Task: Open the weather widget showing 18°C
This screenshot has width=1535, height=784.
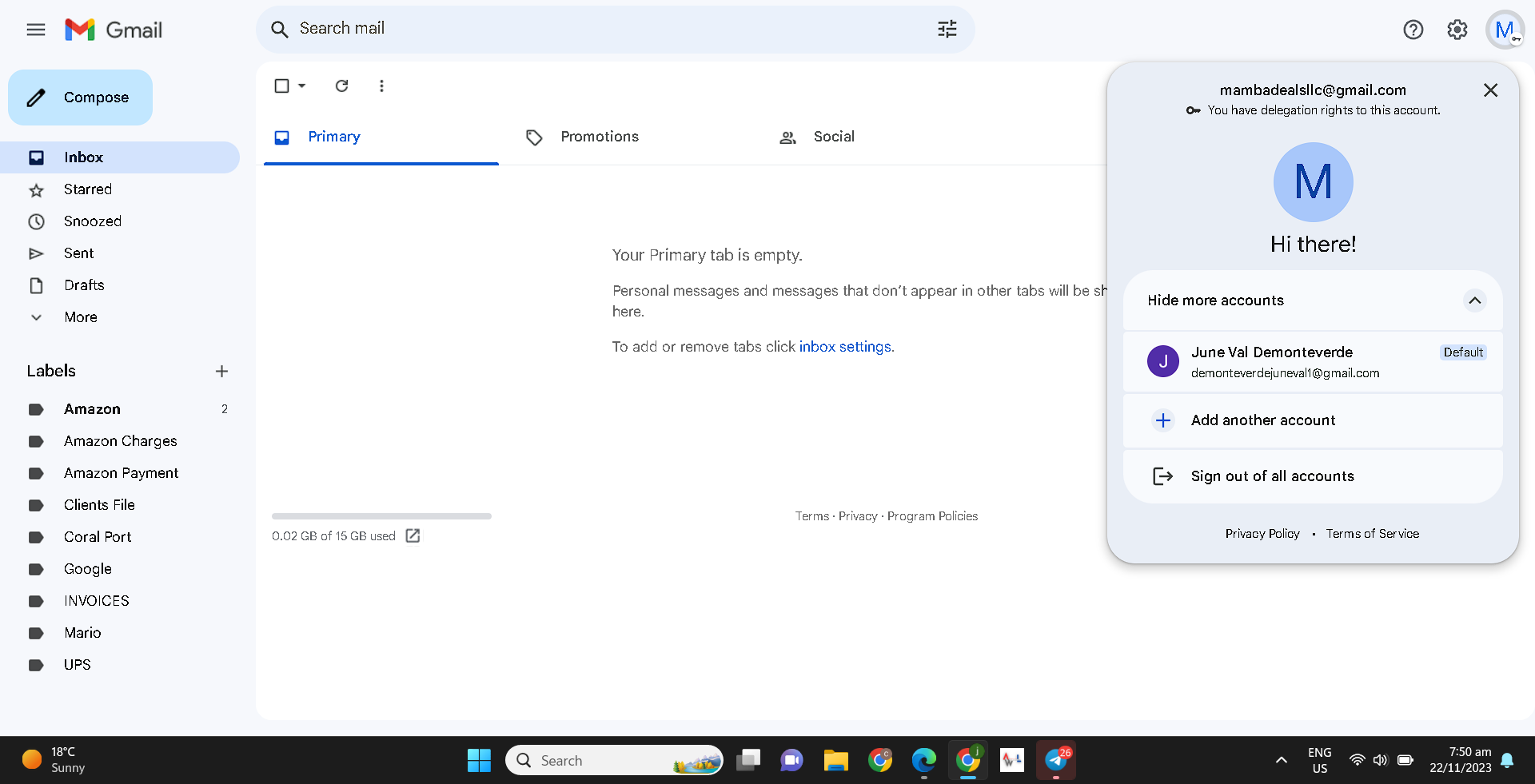Action: tap(54, 760)
